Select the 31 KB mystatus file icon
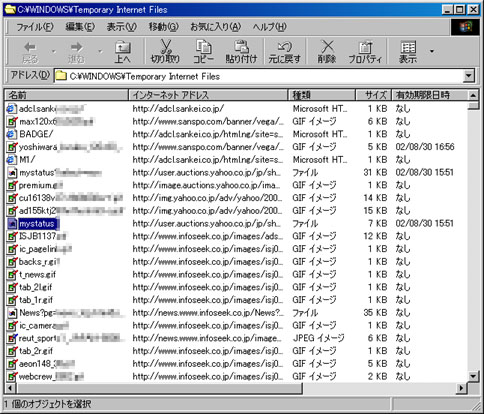This screenshot has width=484, height=414. click(x=12, y=172)
